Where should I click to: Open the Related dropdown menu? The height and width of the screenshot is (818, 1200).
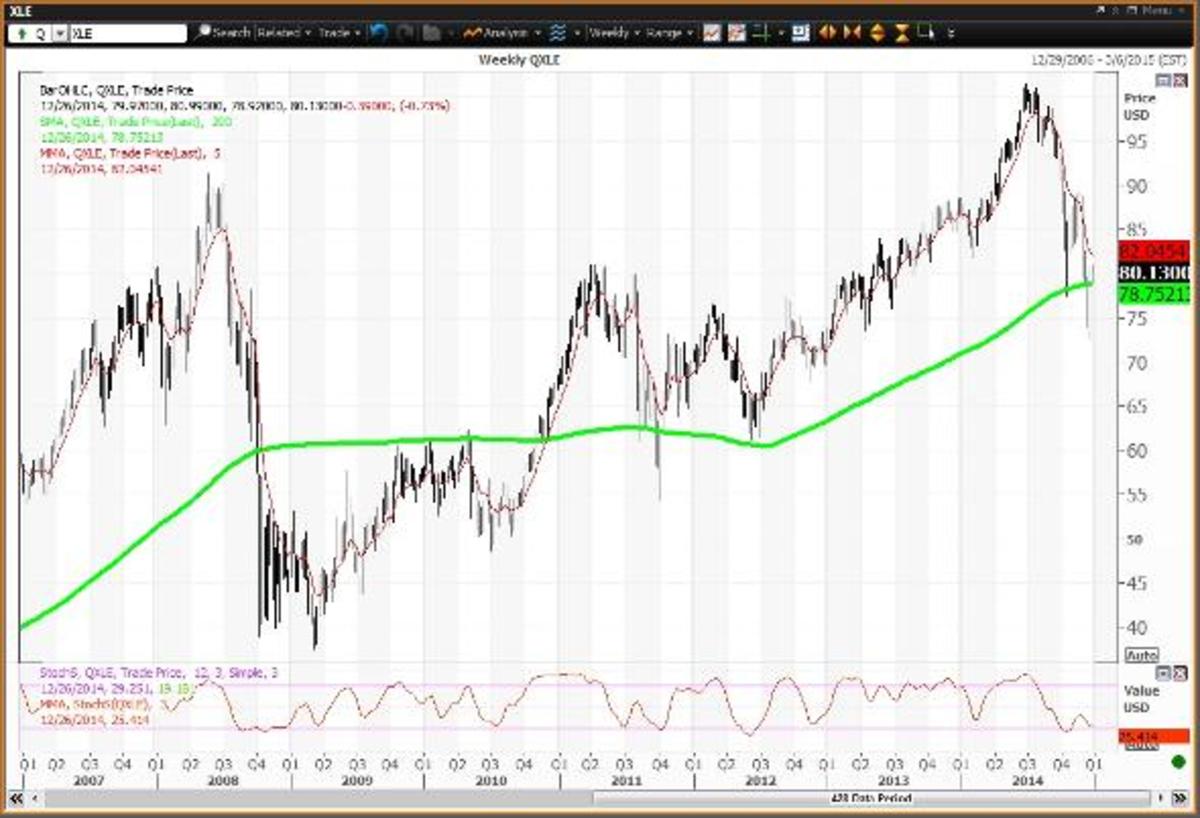[x=283, y=33]
